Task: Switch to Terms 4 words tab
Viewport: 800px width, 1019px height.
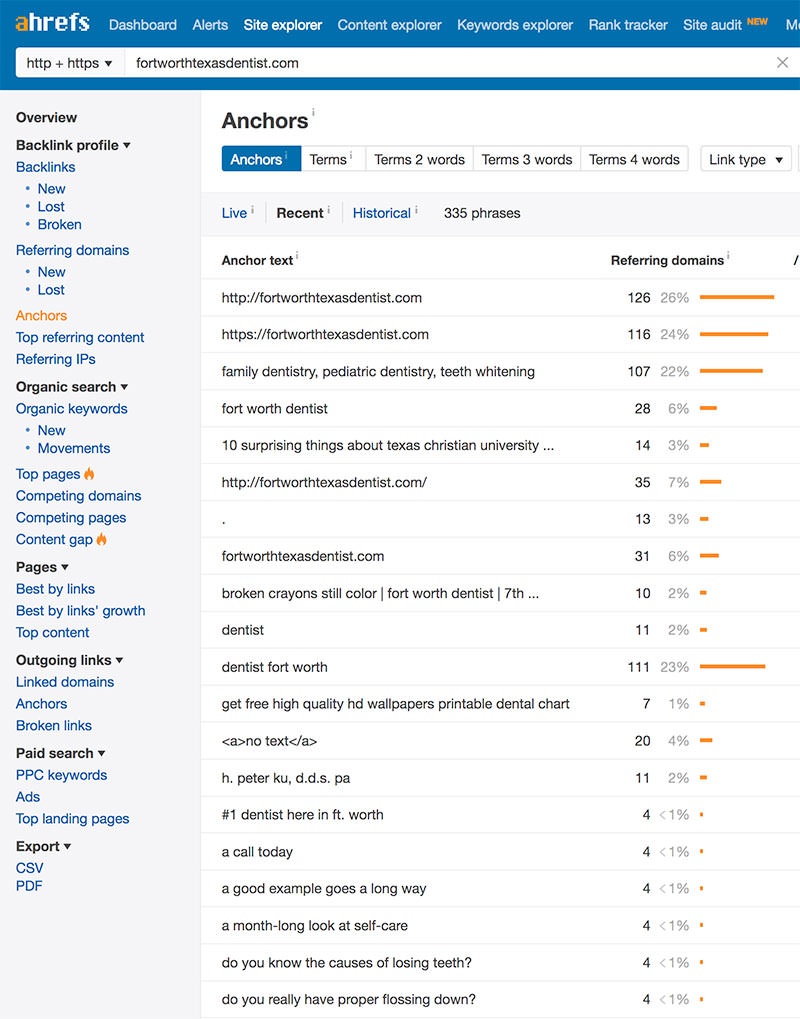Action: click(x=634, y=159)
